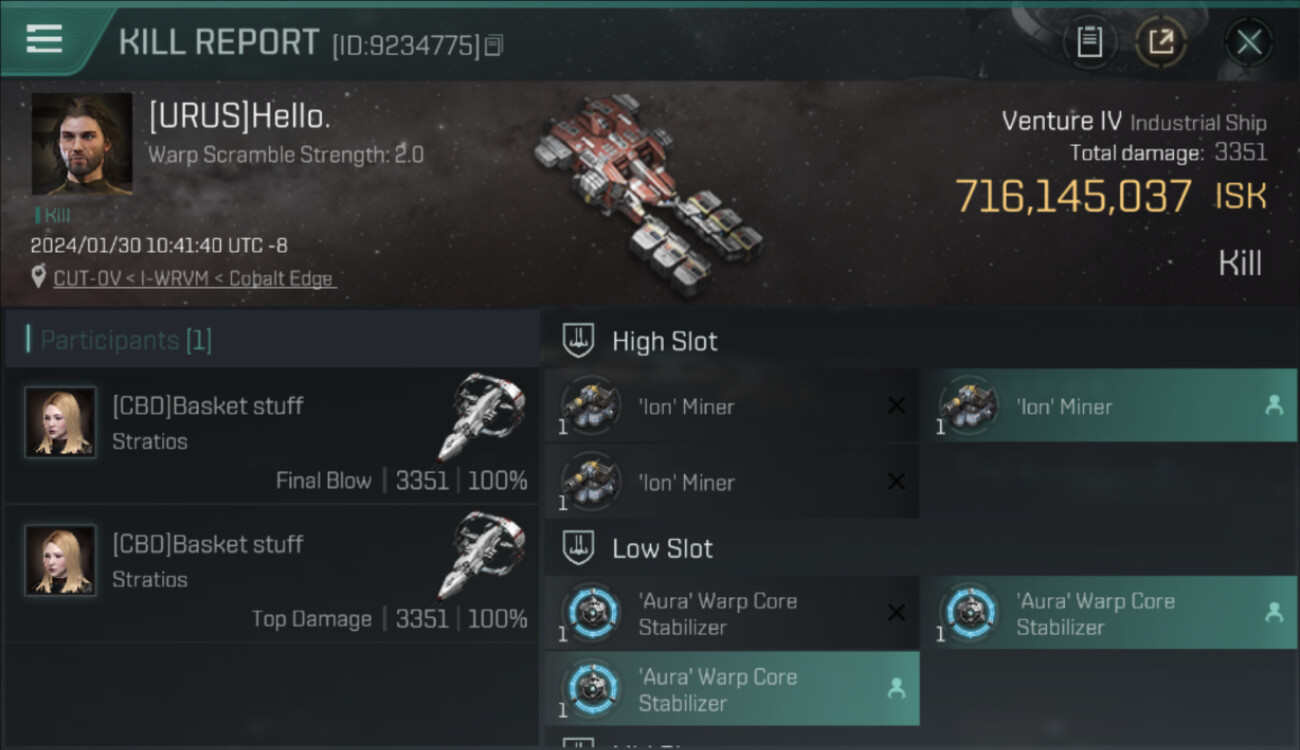Click the Low Slot section icon
The image size is (1300, 750).
[x=579, y=548]
